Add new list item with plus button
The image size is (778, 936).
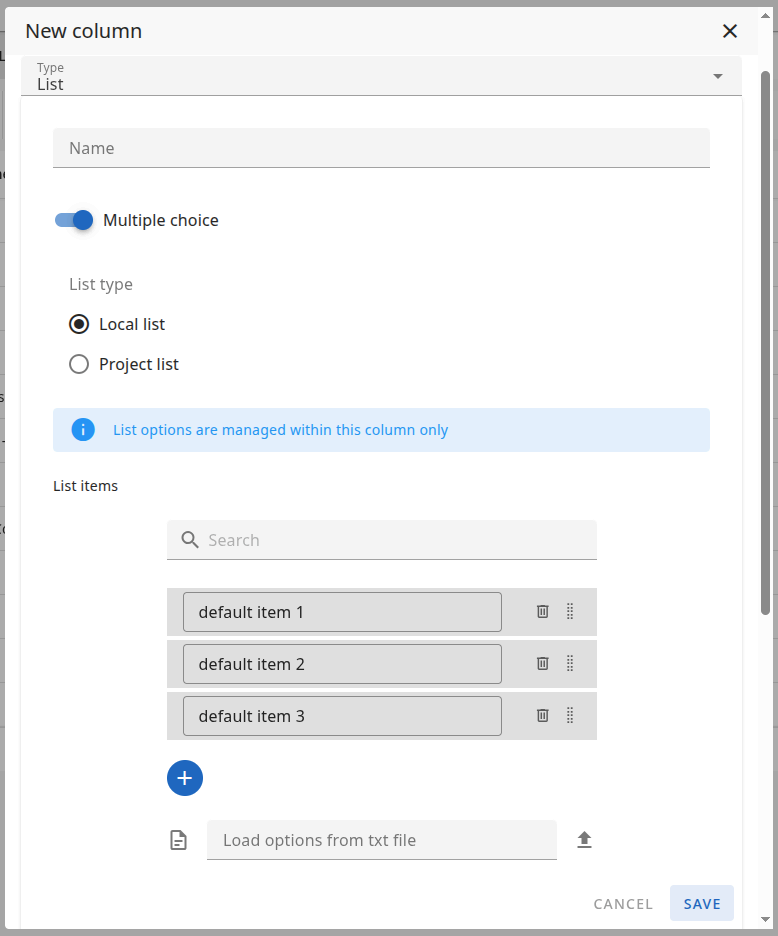185,778
